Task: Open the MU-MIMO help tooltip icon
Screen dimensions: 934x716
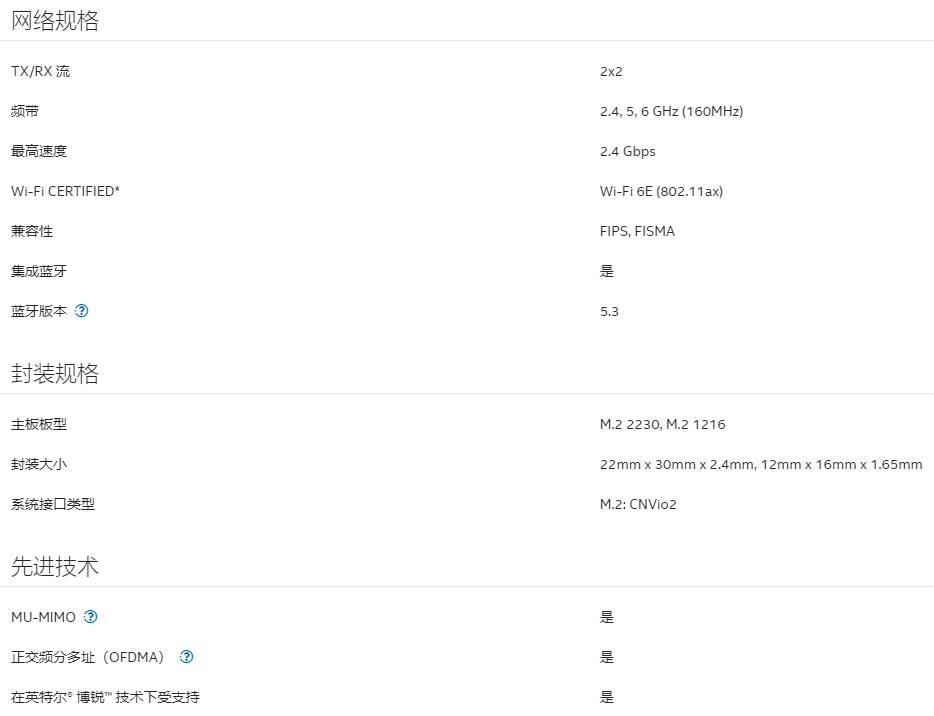Action: point(91,617)
